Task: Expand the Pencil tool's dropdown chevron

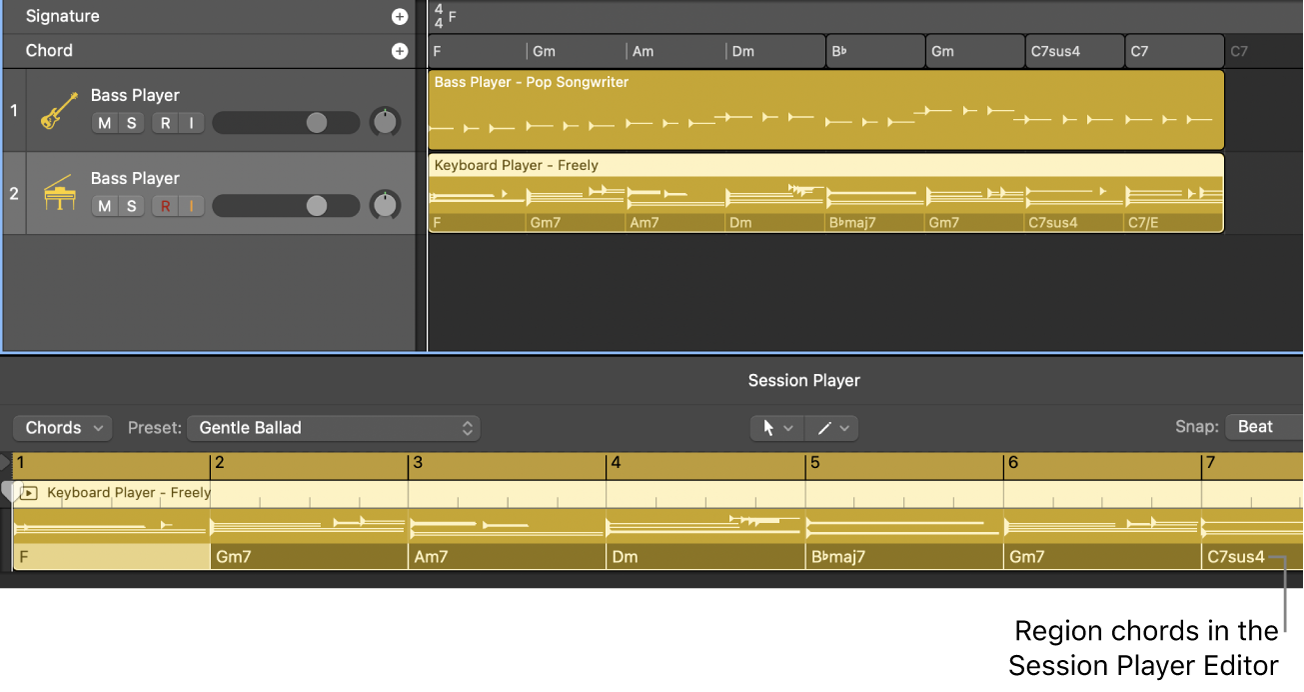Action: click(x=842, y=428)
